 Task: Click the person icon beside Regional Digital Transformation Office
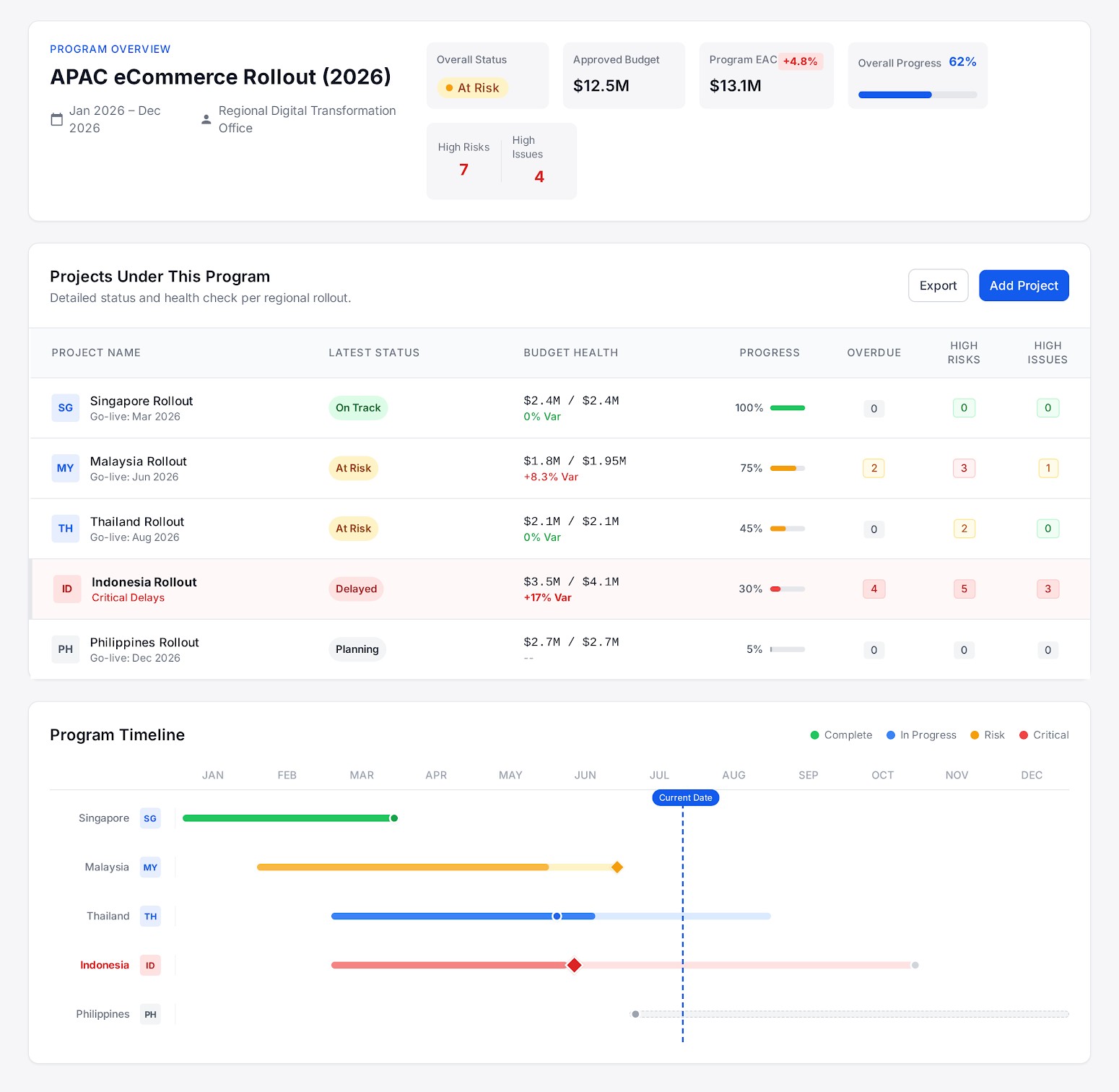pos(206,119)
